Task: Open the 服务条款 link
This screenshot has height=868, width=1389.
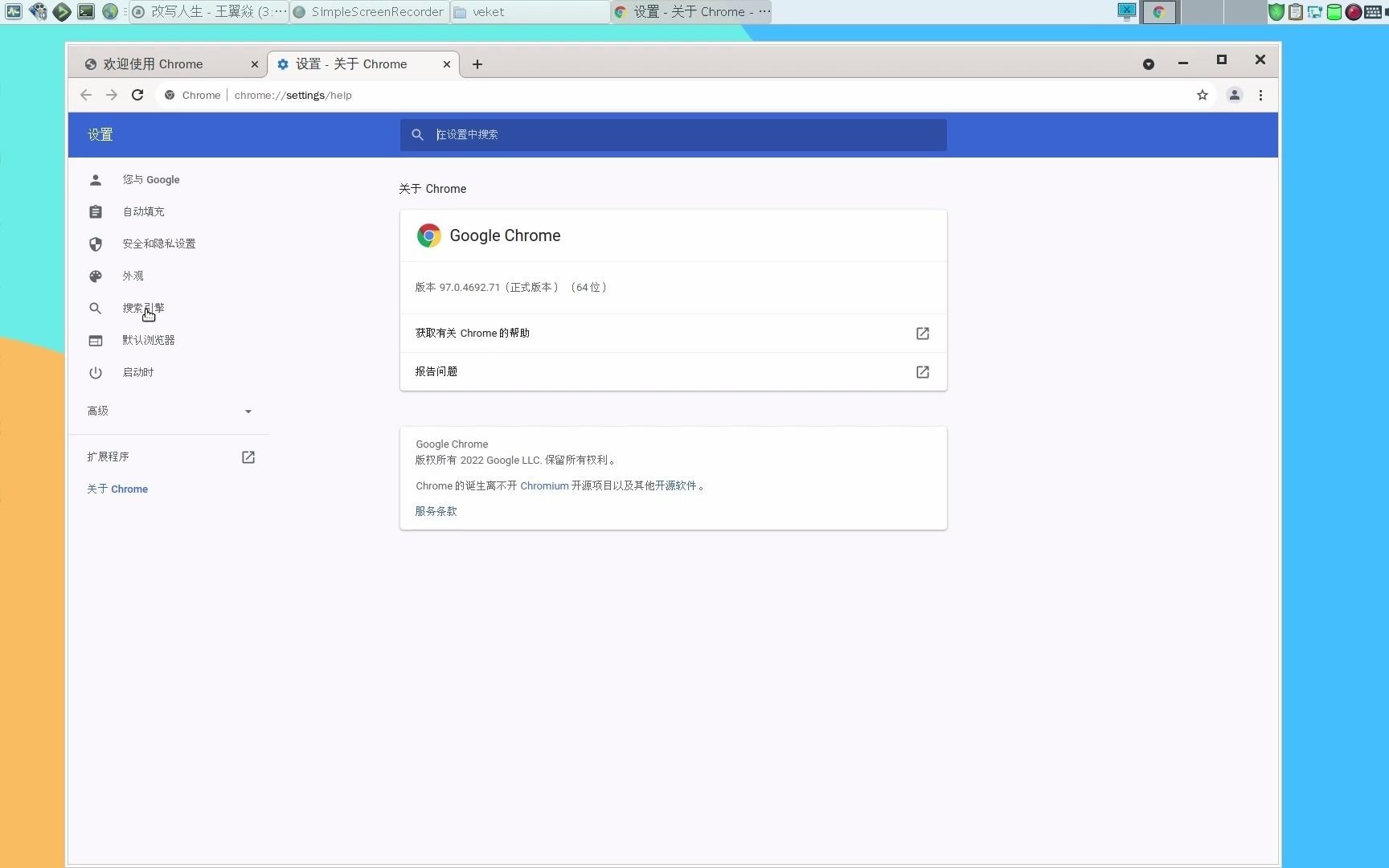Action: tap(436, 511)
